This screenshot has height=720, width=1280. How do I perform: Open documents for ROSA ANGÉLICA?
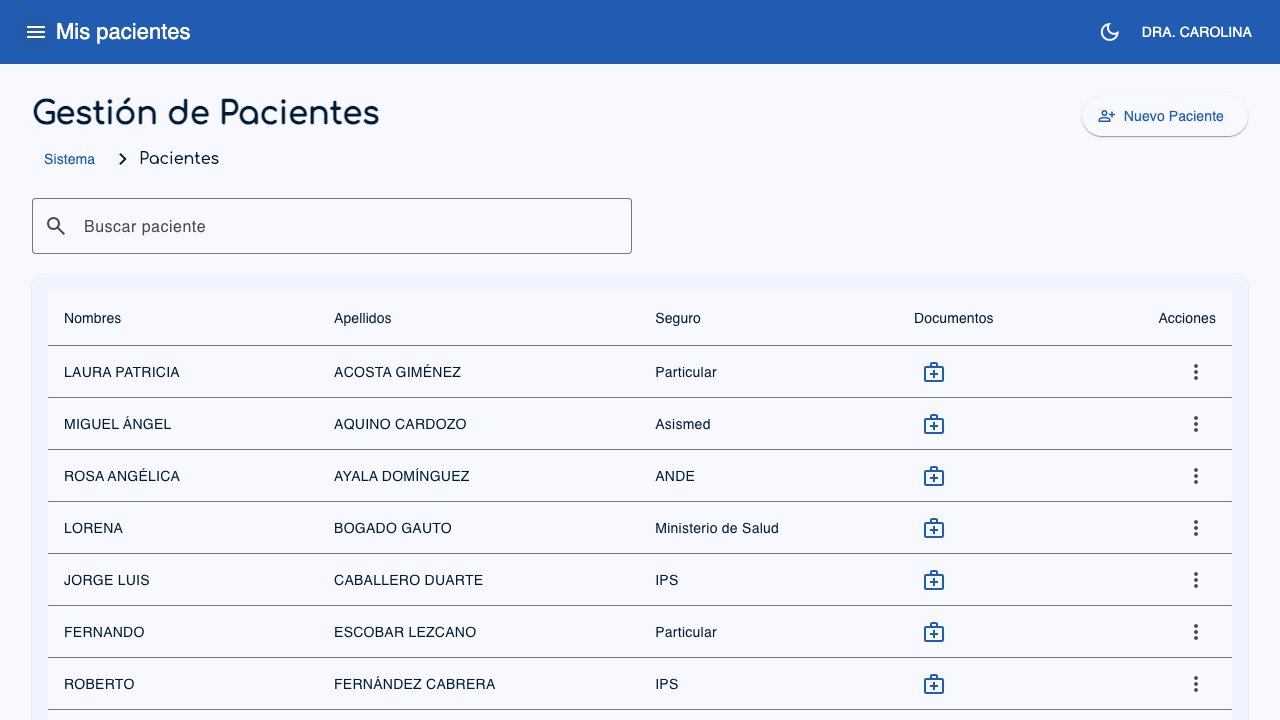[934, 476]
